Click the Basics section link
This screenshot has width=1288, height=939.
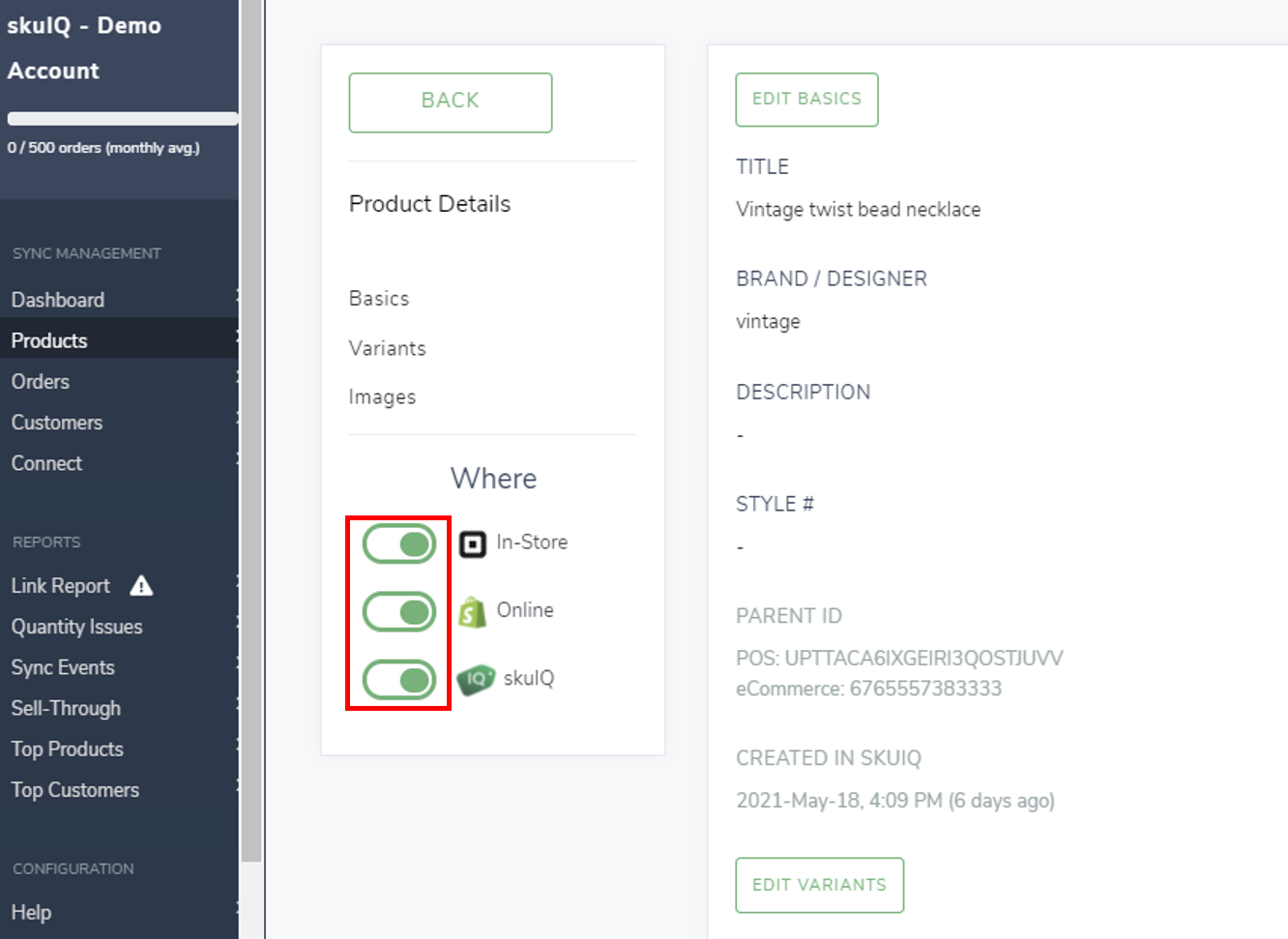379,299
